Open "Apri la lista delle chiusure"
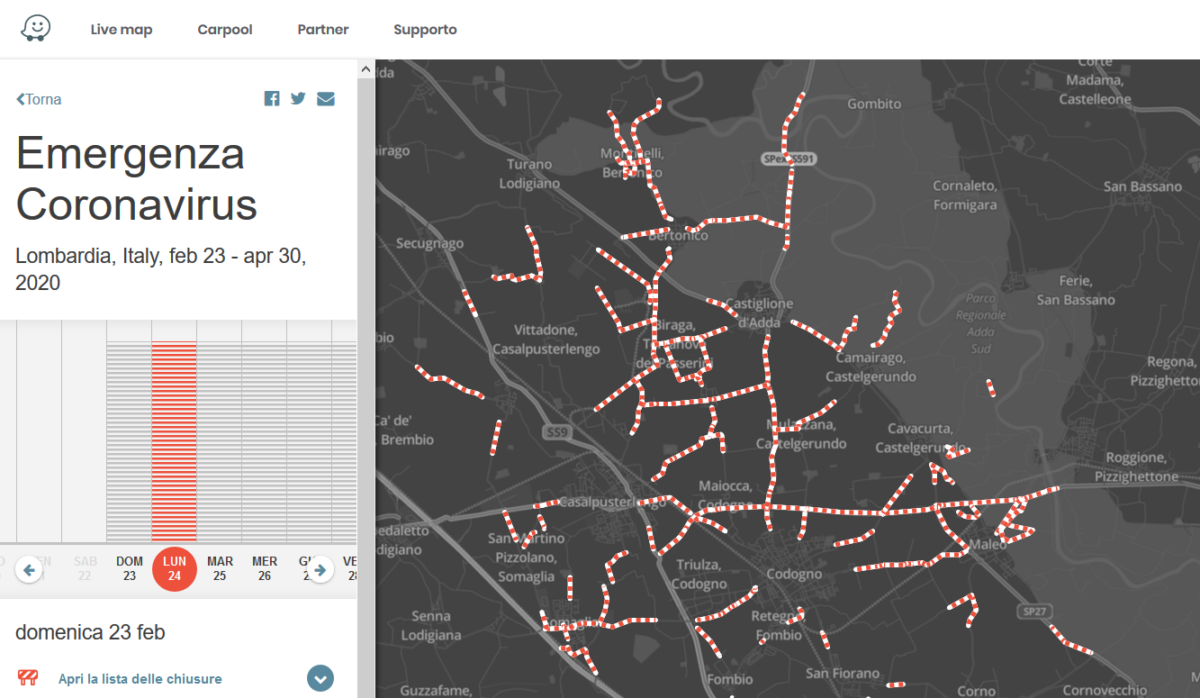Image resolution: width=1200 pixels, height=698 pixels. pyautogui.click(x=139, y=678)
